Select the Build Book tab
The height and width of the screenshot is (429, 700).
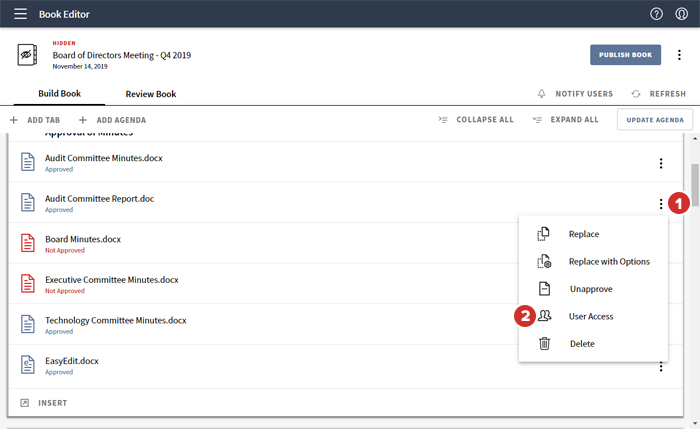pyautogui.click(x=58, y=94)
